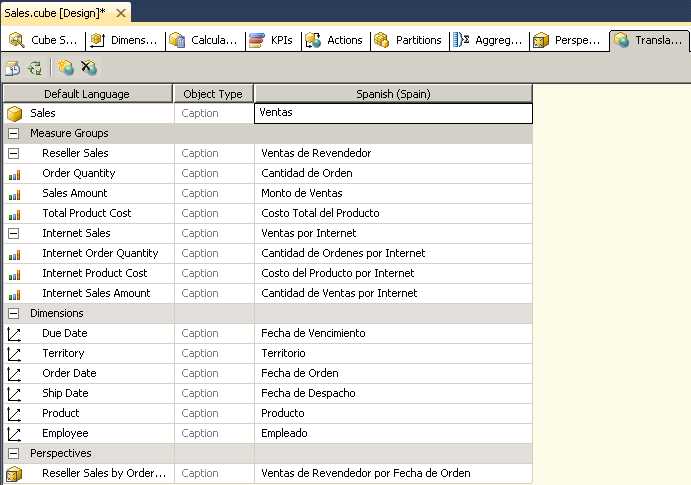The width and height of the screenshot is (691, 485).
Task: Collapse the Perspectives section
Action: [x=14, y=453]
